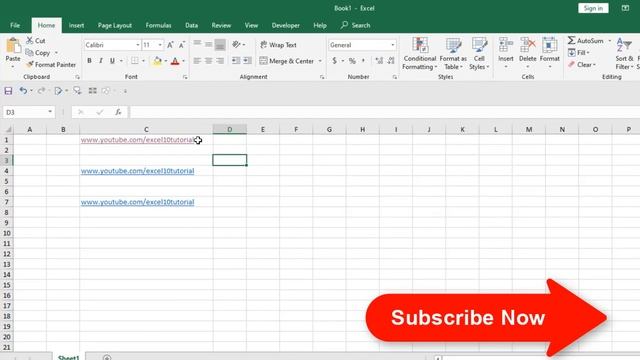Click in the formula bar input

pos(384,112)
